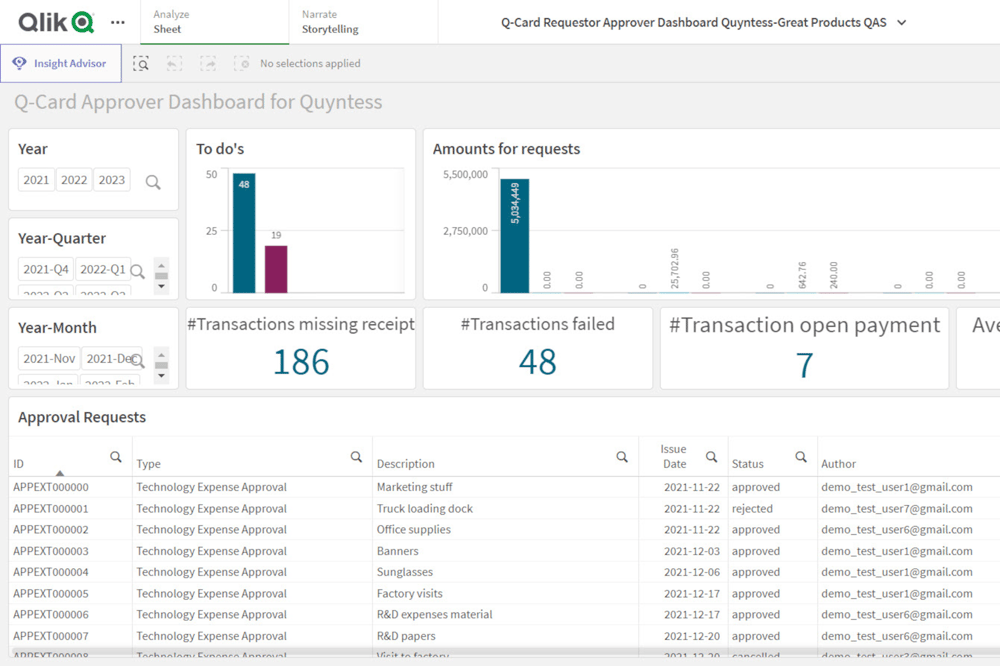
Task: Expand the app title dropdown chevron
Action: (x=902, y=22)
